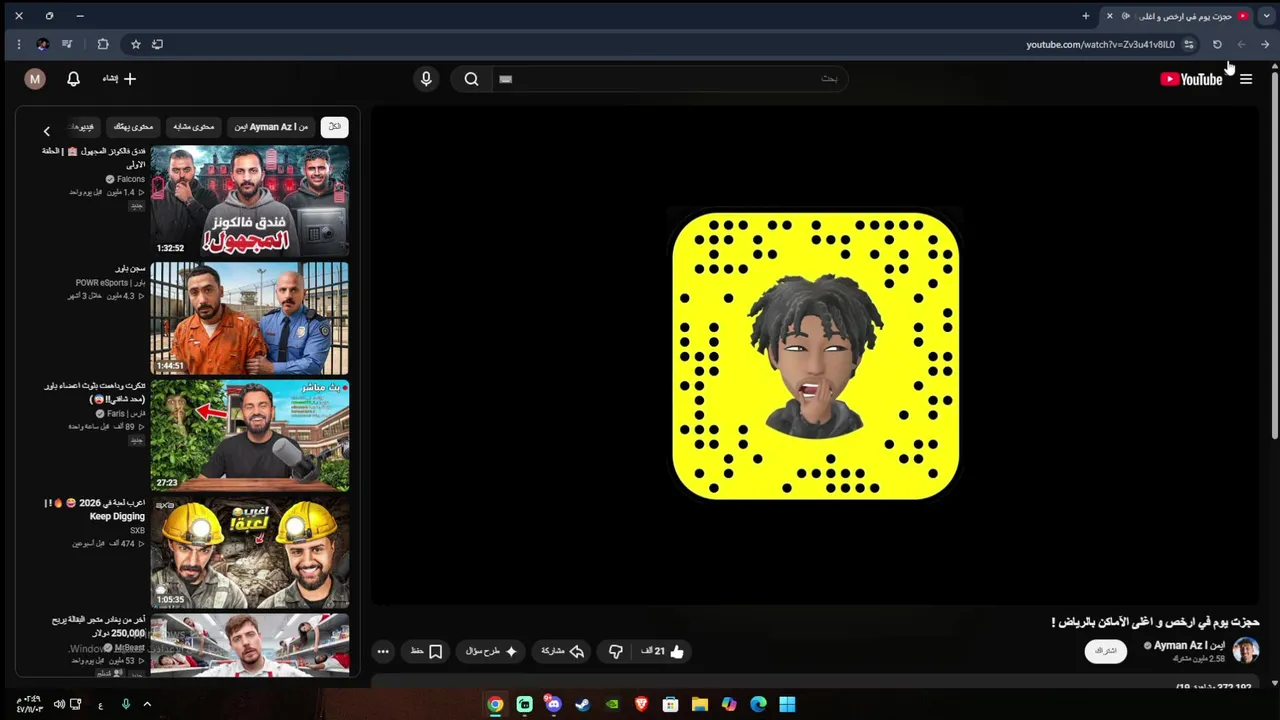The height and width of the screenshot is (720, 1280).
Task: Open the notifications bell
Action: point(73,79)
